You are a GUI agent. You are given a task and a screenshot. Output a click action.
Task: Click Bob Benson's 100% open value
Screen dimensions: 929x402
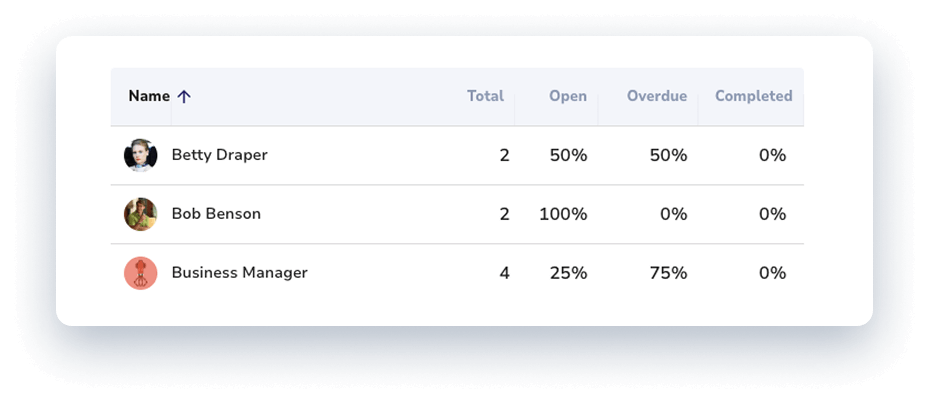563,214
